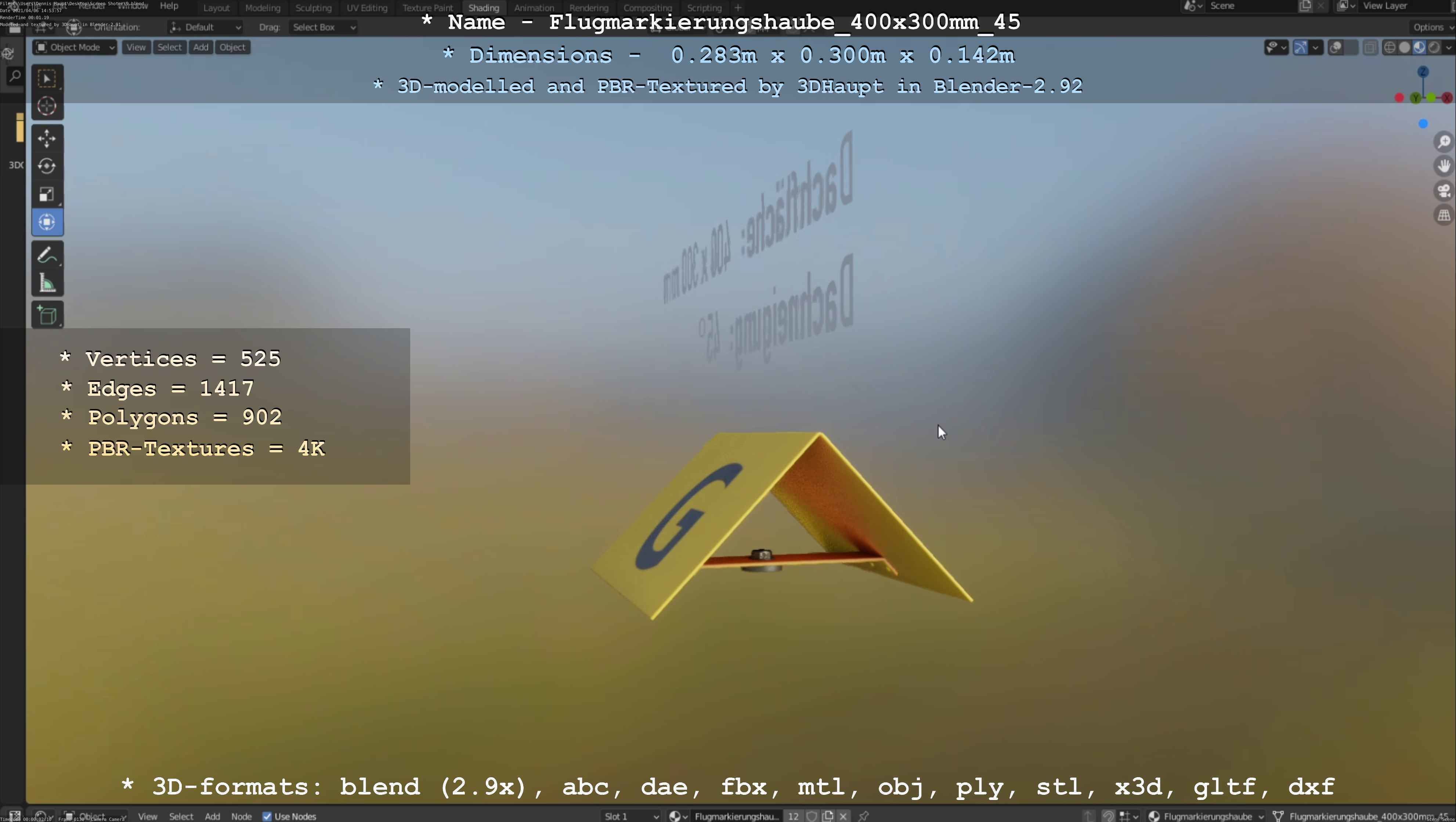Duplicate material with new material icon
Screen dimensions: 1456x822
(828, 816)
